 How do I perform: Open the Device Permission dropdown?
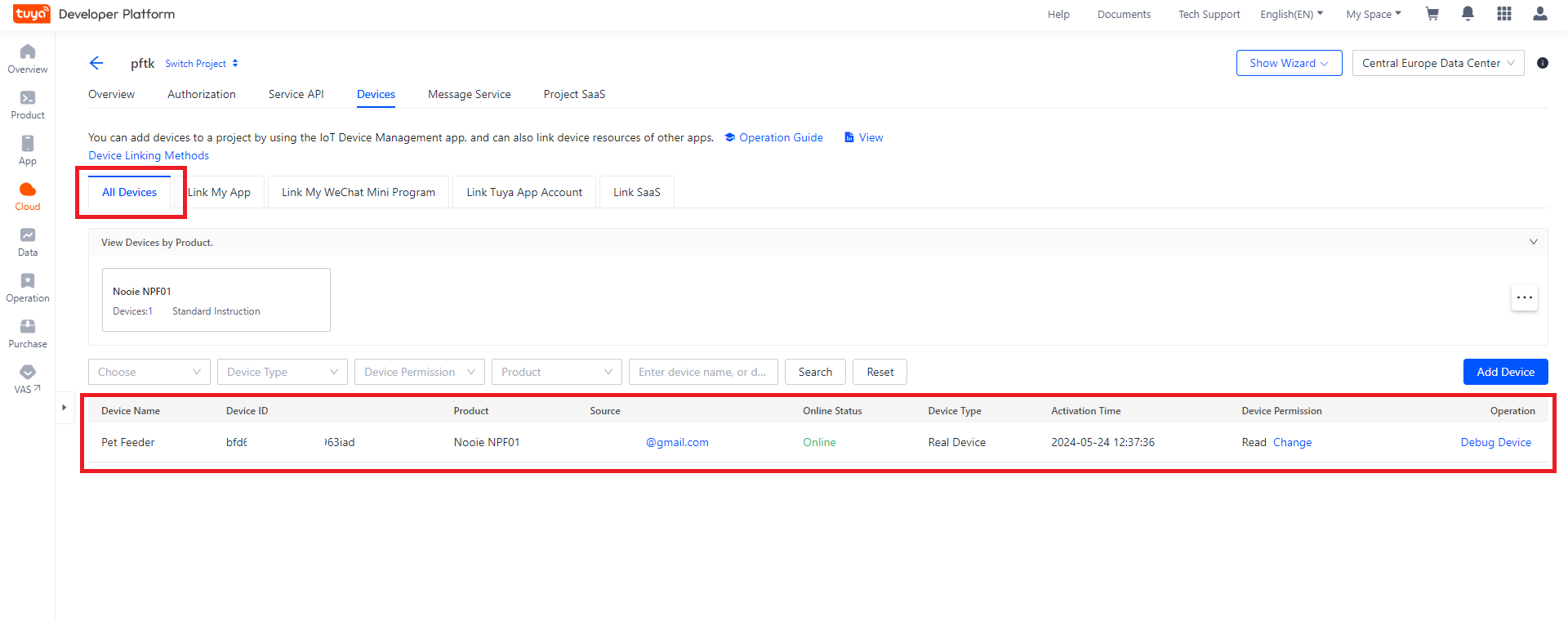coord(420,372)
